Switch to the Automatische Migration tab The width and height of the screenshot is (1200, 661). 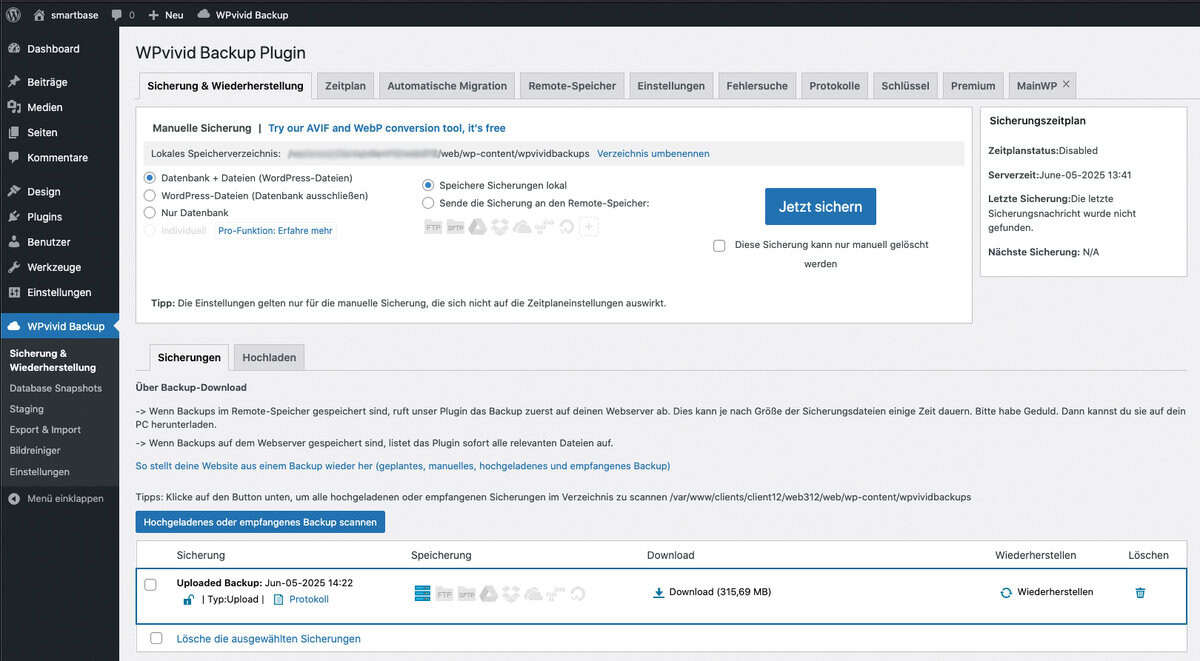click(x=447, y=86)
